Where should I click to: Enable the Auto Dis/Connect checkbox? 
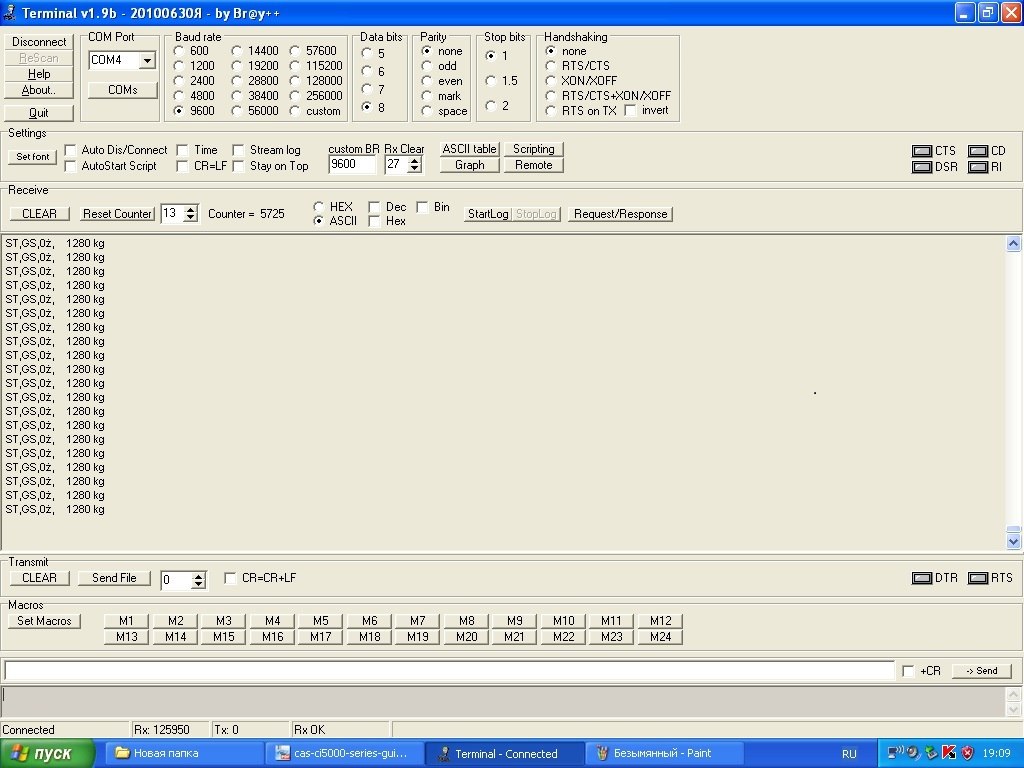pyautogui.click(x=71, y=150)
